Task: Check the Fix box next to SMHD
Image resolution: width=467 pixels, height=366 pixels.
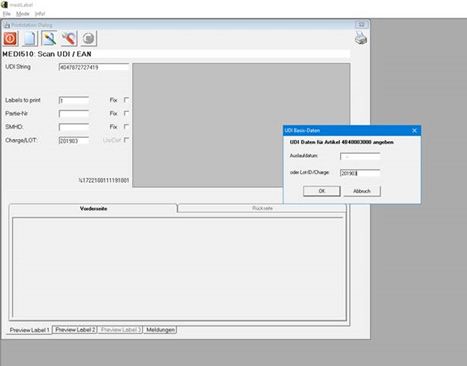Action: tap(126, 126)
